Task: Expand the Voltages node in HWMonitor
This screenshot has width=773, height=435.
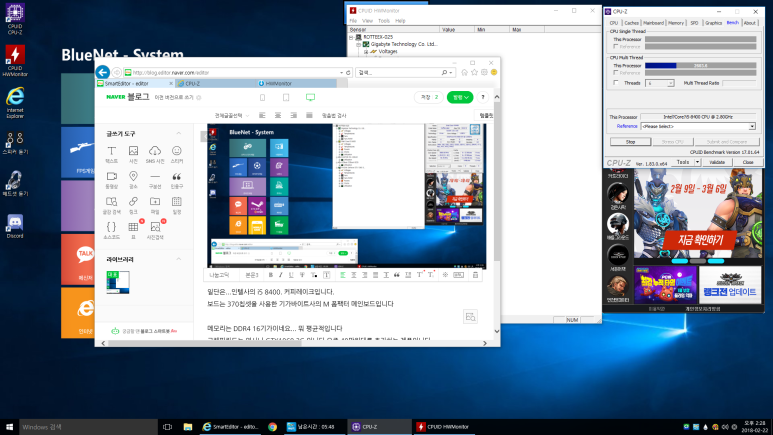Action: pyautogui.click(x=366, y=51)
